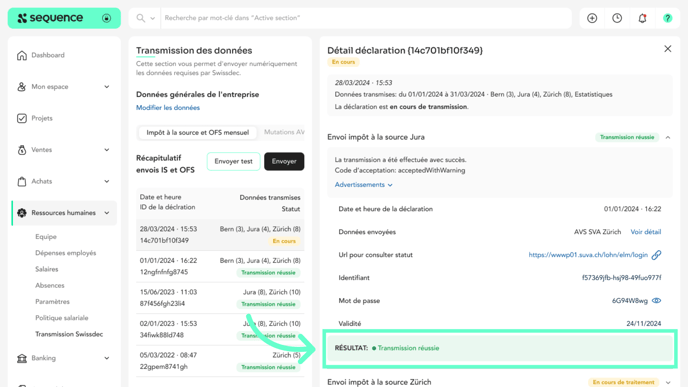Click the search magnifier icon
Image resolution: width=688 pixels, height=387 pixels.
(x=140, y=18)
